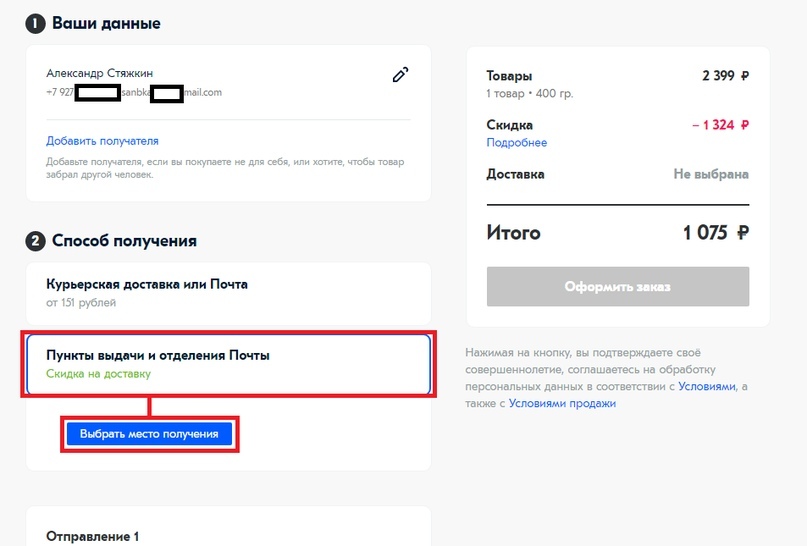
Task: Click the Оформить заказ button
Action: (x=617, y=287)
